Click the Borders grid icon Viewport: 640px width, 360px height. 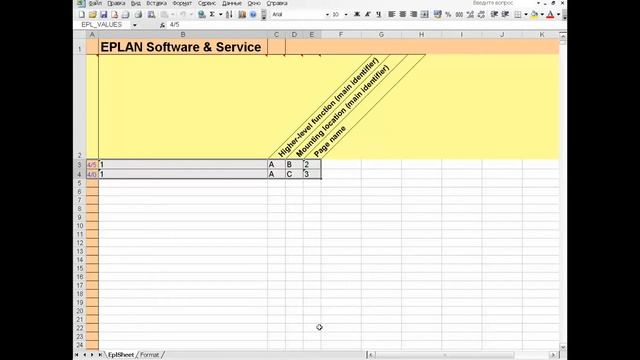[x=518, y=15]
